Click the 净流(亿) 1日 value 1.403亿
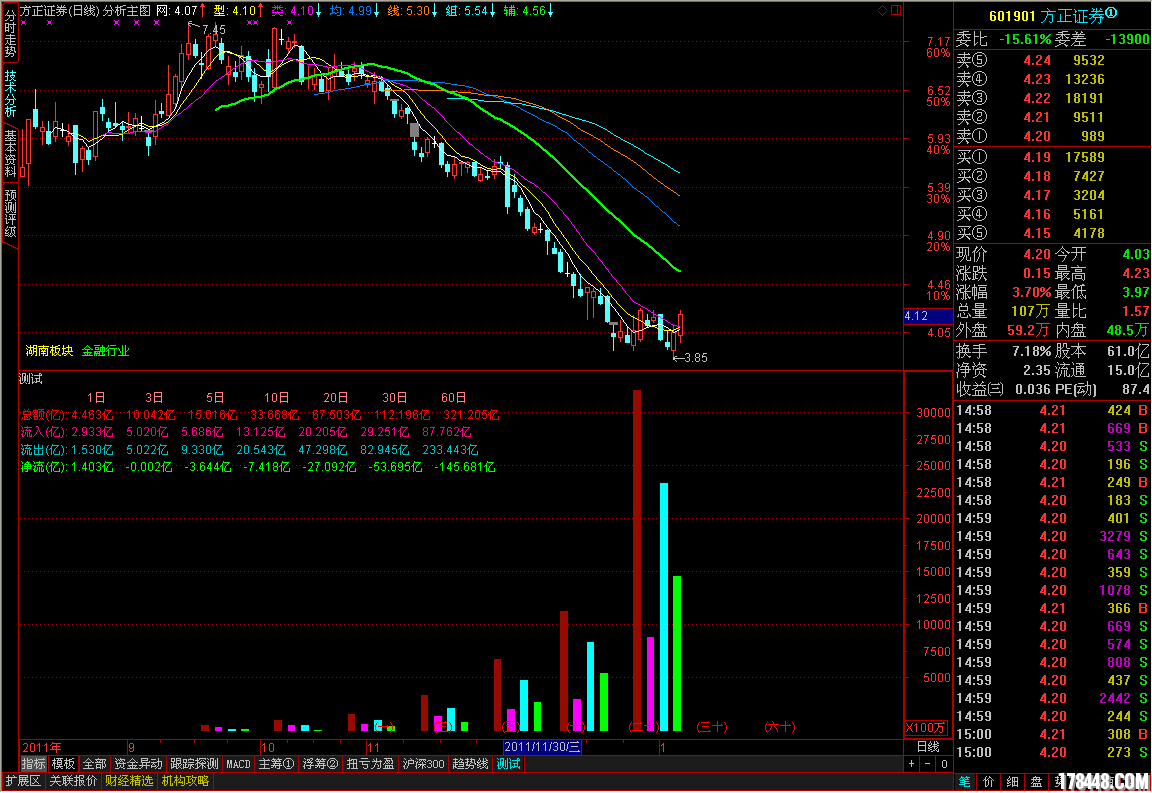The image size is (1152, 793). [x=92, y=467]
